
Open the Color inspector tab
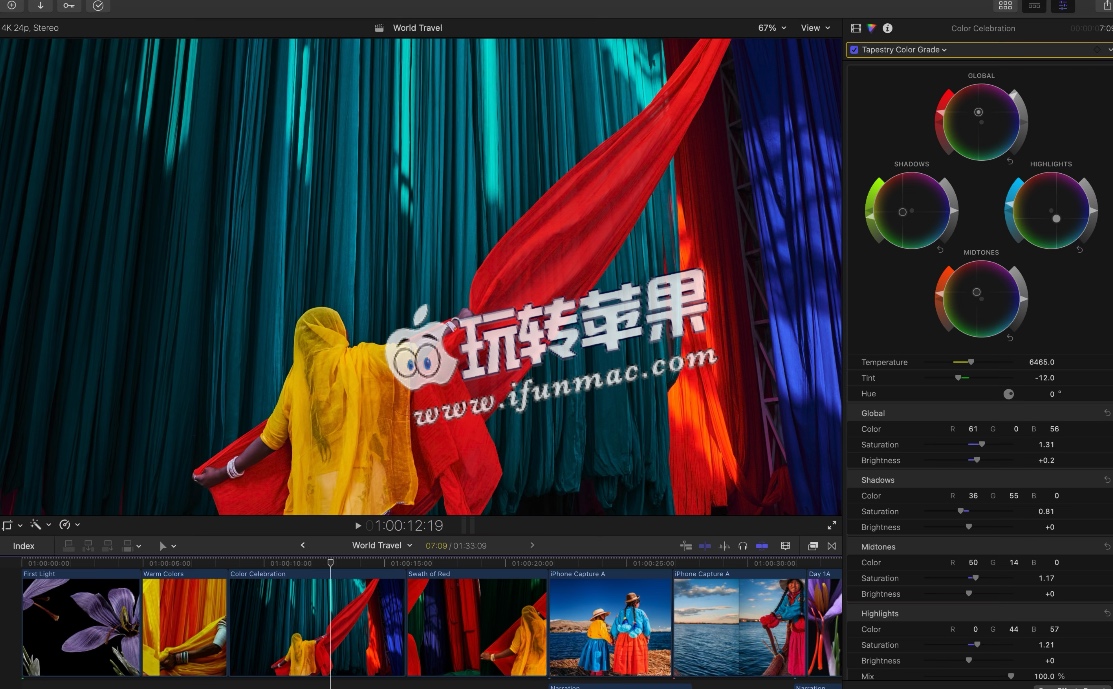click(871, 28)
